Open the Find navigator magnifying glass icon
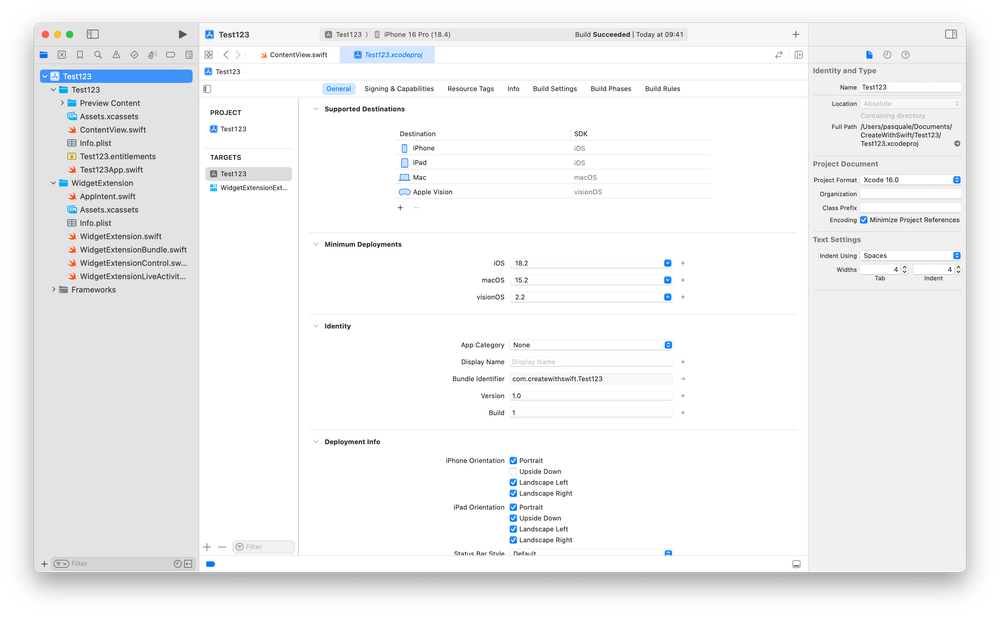 (x=98, y=54)
